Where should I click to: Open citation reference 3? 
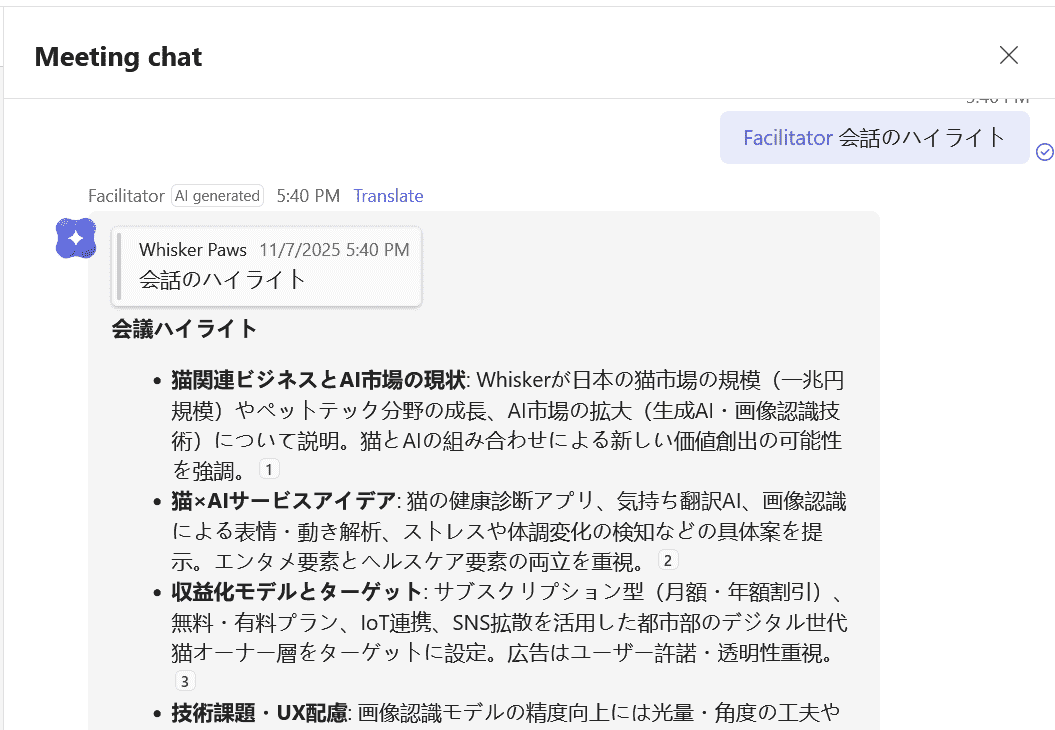(x=185, y=682)
